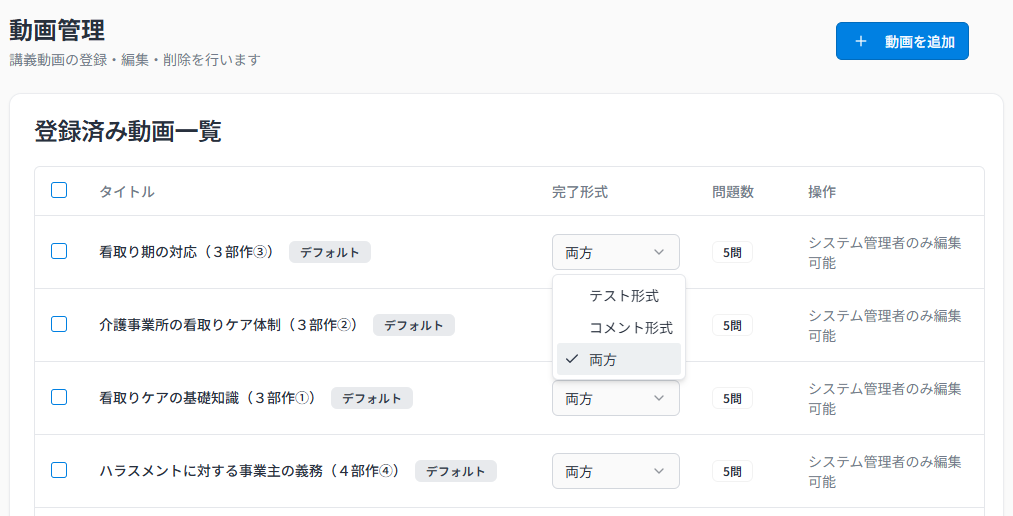
Task: Click the 5問 badge in first row
Action: tap(732, 252)
